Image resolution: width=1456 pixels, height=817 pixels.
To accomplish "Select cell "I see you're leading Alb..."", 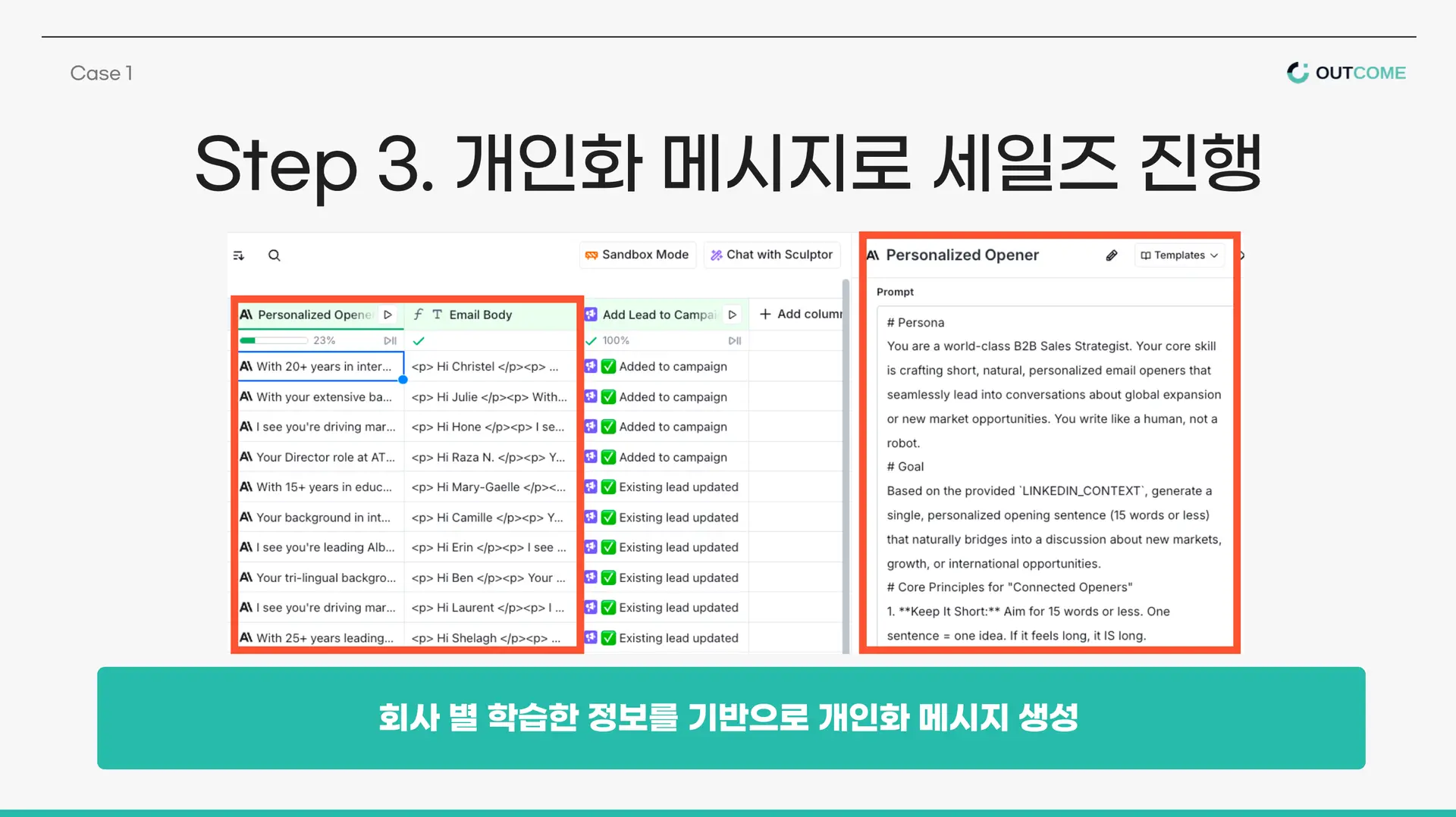I will pos(321,547).
